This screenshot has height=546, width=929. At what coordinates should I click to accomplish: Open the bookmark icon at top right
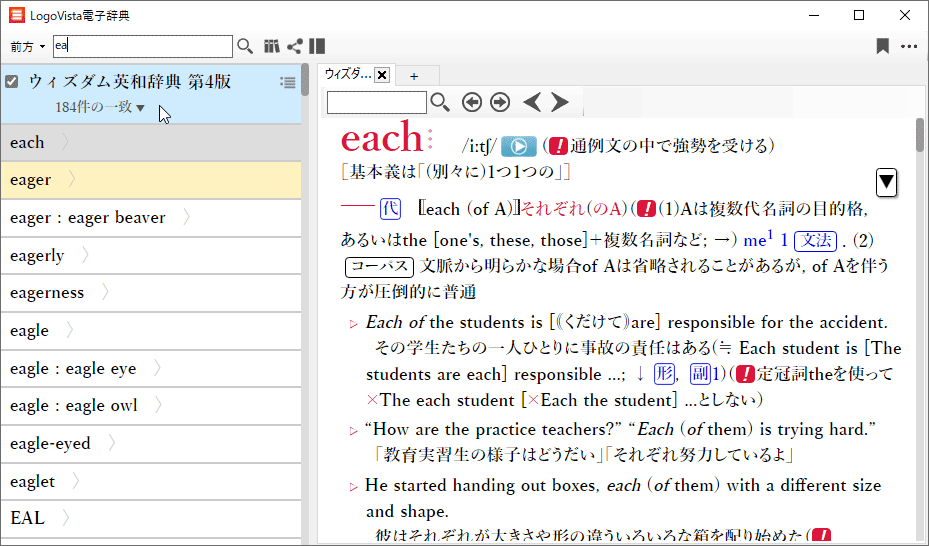(883, 46)
